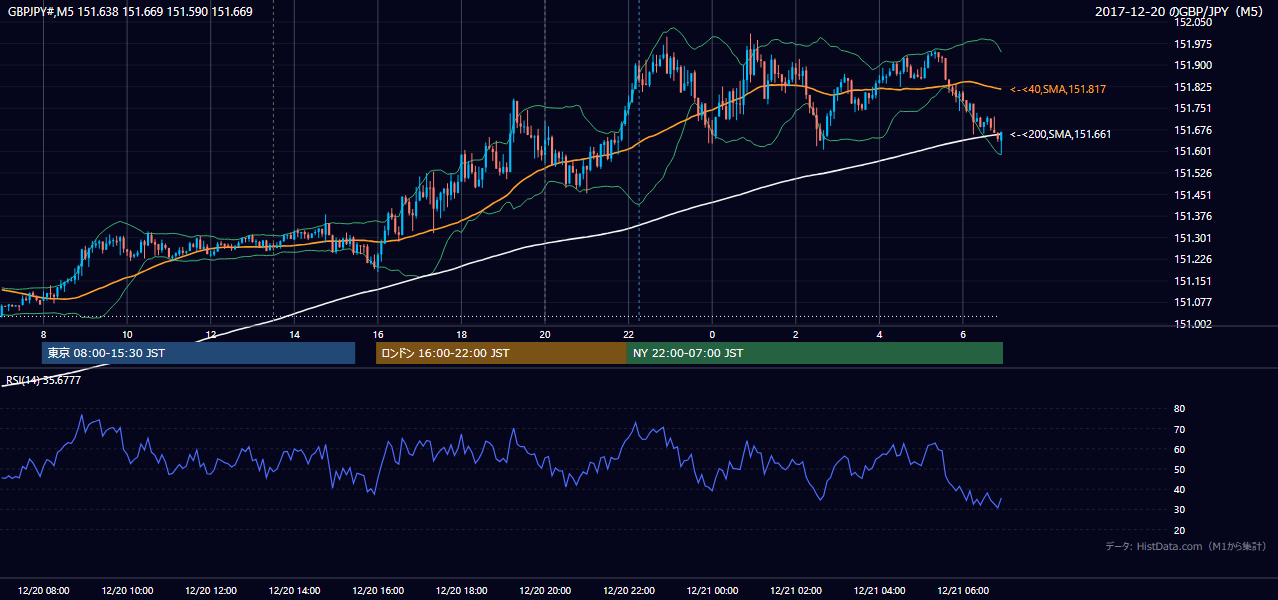Click the bottom time label 12/21 06:00
Screen dimensions: 1278x600
[962, 591]
